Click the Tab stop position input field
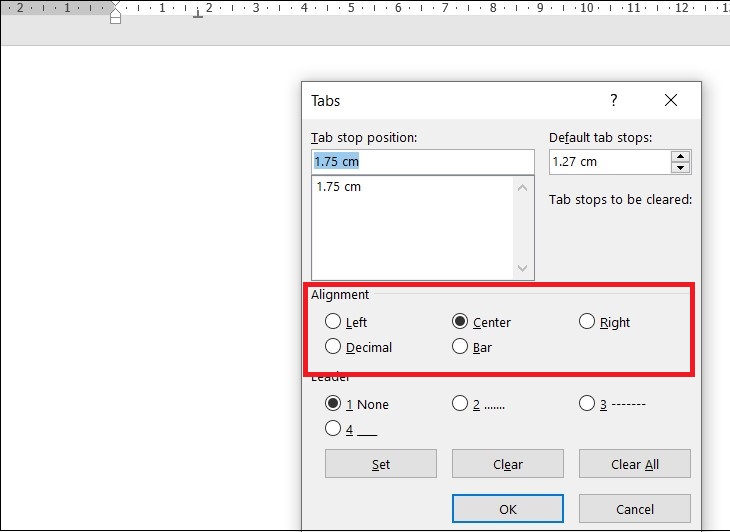 coord(423,162)
